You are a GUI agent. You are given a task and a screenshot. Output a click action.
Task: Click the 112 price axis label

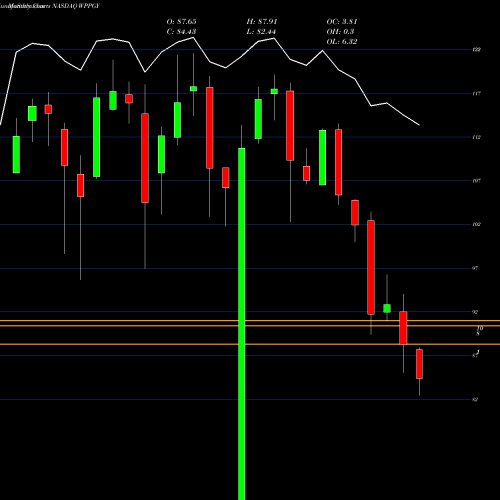click(476, 137)
